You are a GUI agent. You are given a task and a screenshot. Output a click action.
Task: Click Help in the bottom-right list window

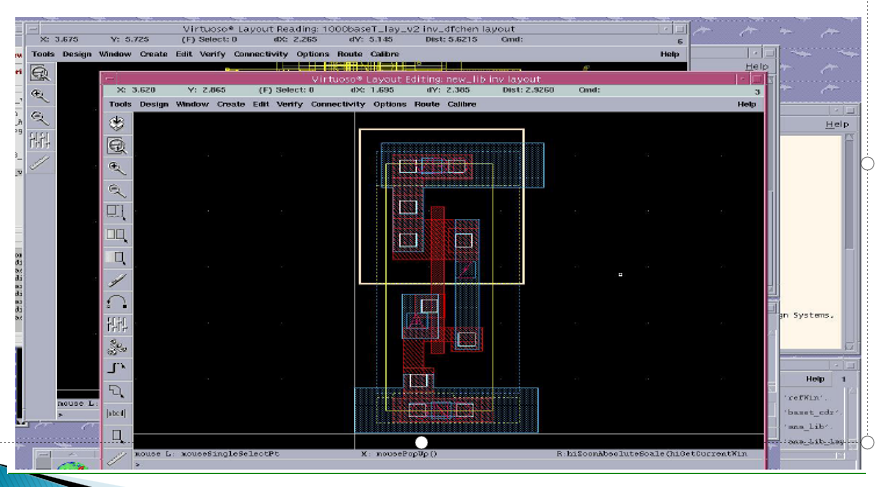tap(815, 379)
